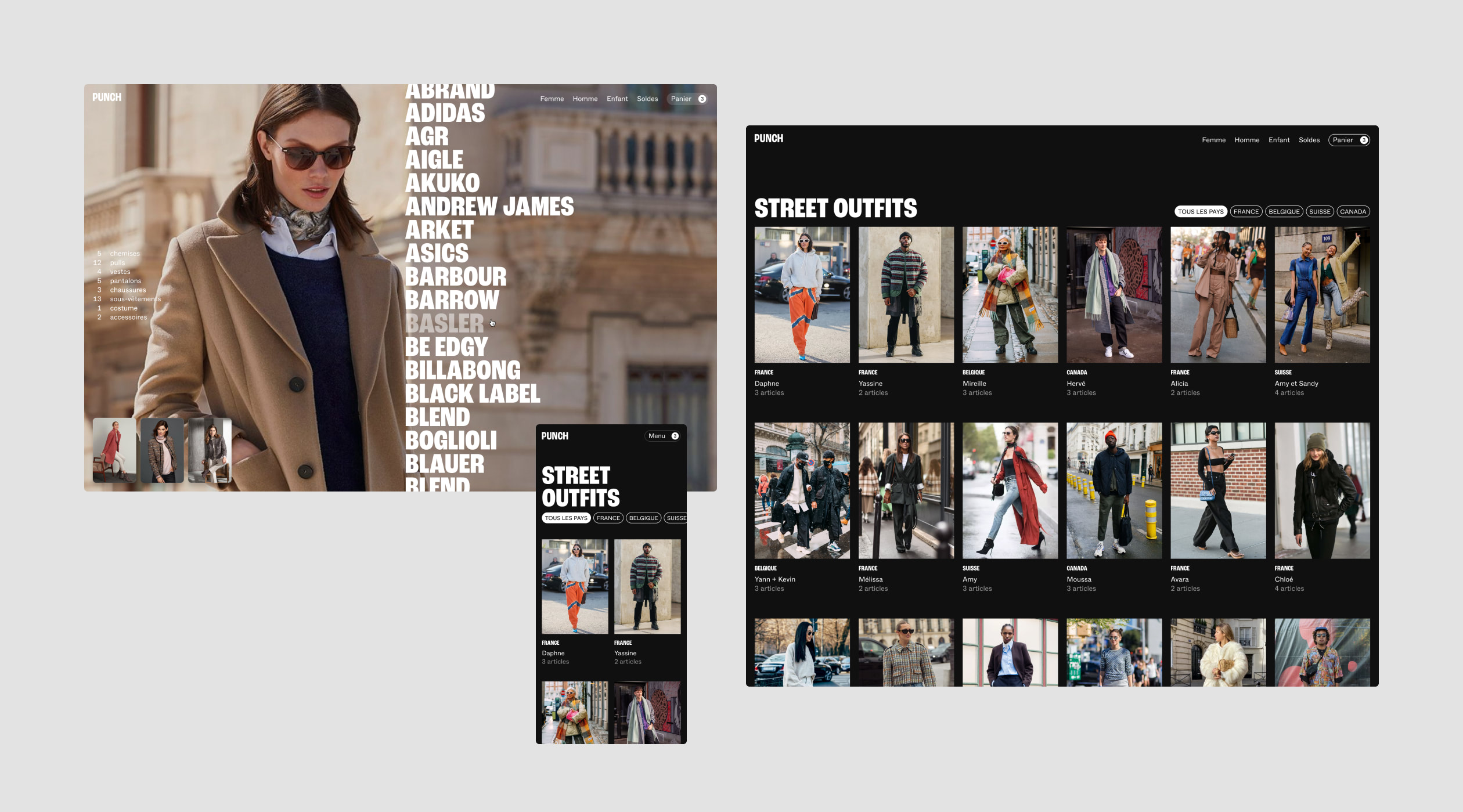Open Chloé outfit photo
Image resolution: width=1463 pixels, height=812 pixels.
click(x=1321, y=490)
